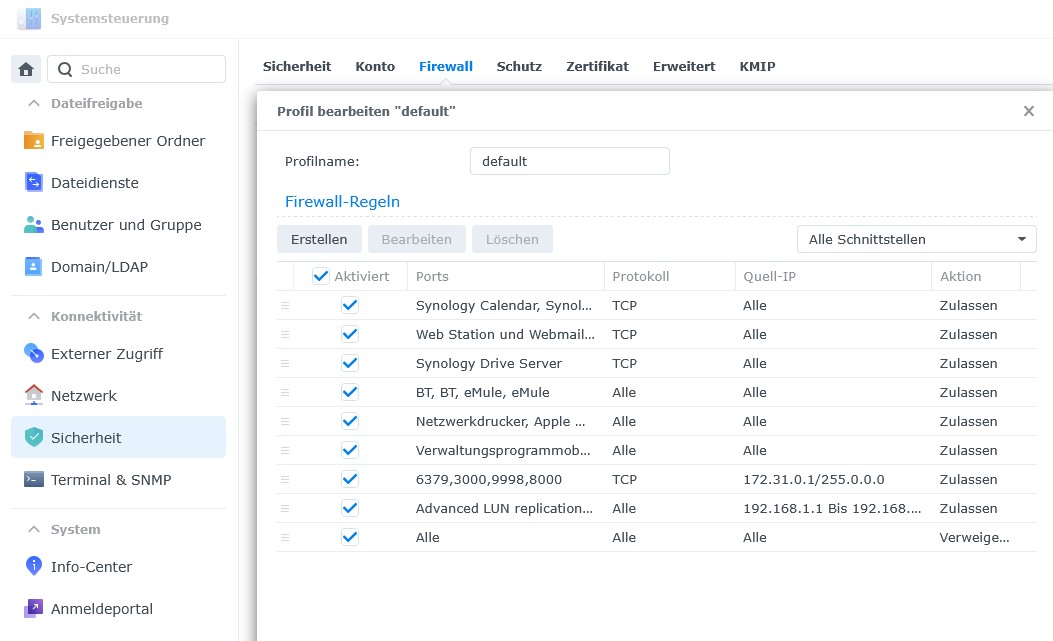Open the Netzwerk house icon
Image resolution: width=1053 pixels, height=641 pixels.
click(34, 396)
